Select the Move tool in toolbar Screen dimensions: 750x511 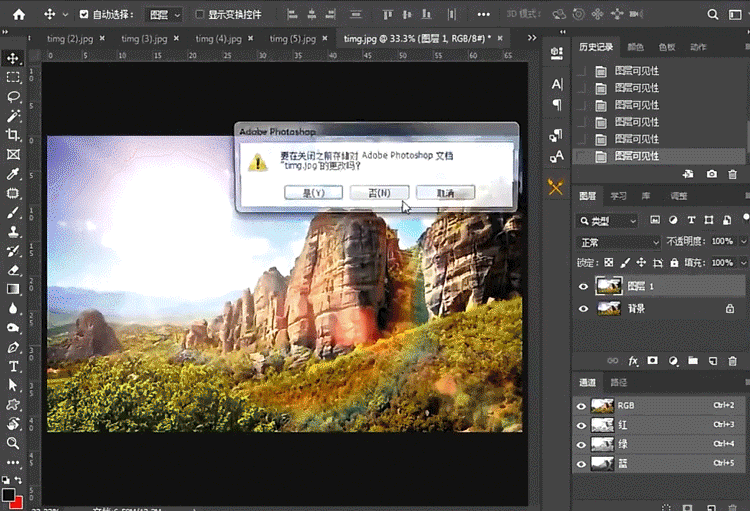point(13,58)
